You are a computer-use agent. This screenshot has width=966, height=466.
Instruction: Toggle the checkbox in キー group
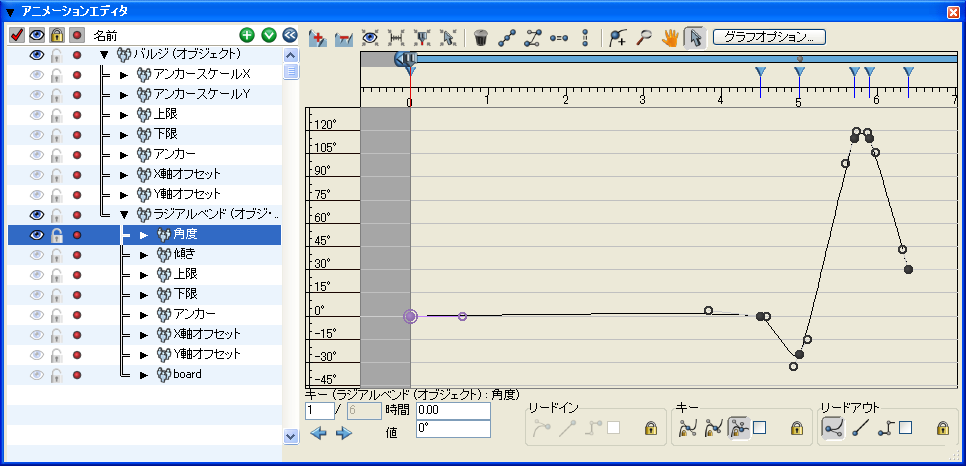tap(760, 428)
